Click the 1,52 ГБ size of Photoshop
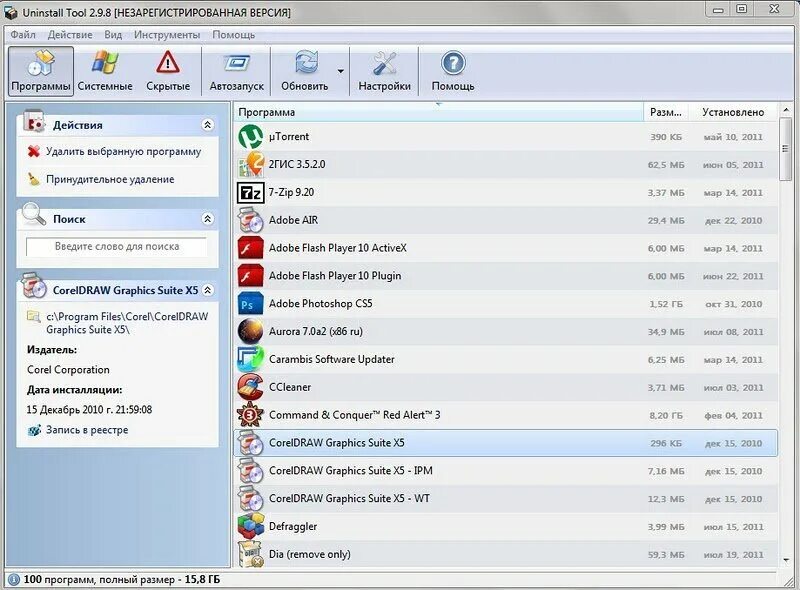This screenshot has width=800, height=590. pos(666,304)
